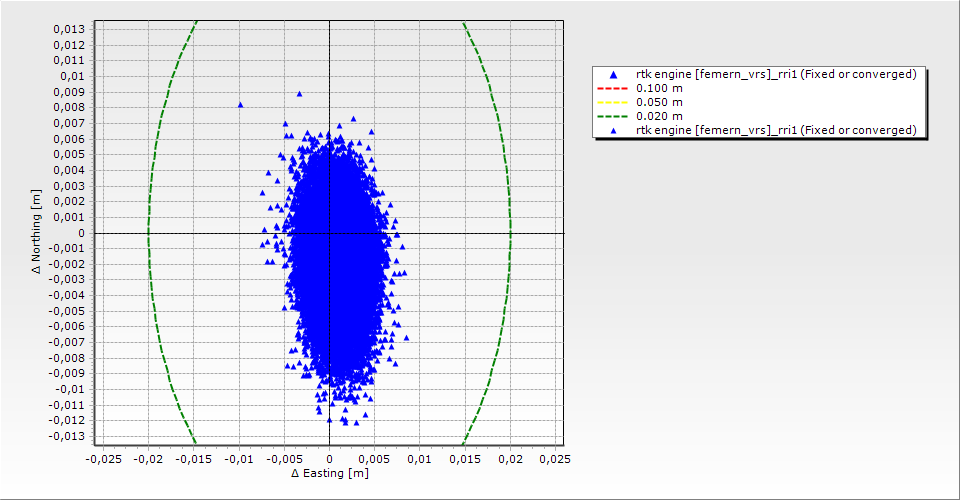Click the green dashed line legend swatch
Image resolution: width=960 pixels, height=500 pixels.
click(613, 116)
